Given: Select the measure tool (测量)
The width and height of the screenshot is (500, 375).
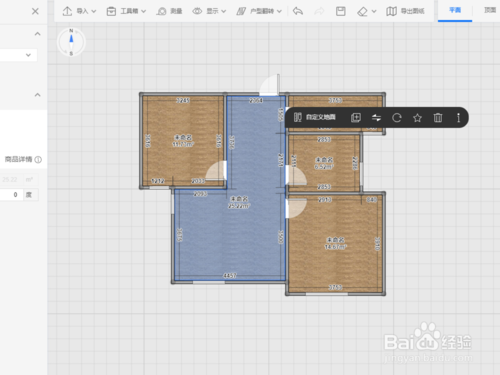Looking at the screenshot, I should 169,11.
